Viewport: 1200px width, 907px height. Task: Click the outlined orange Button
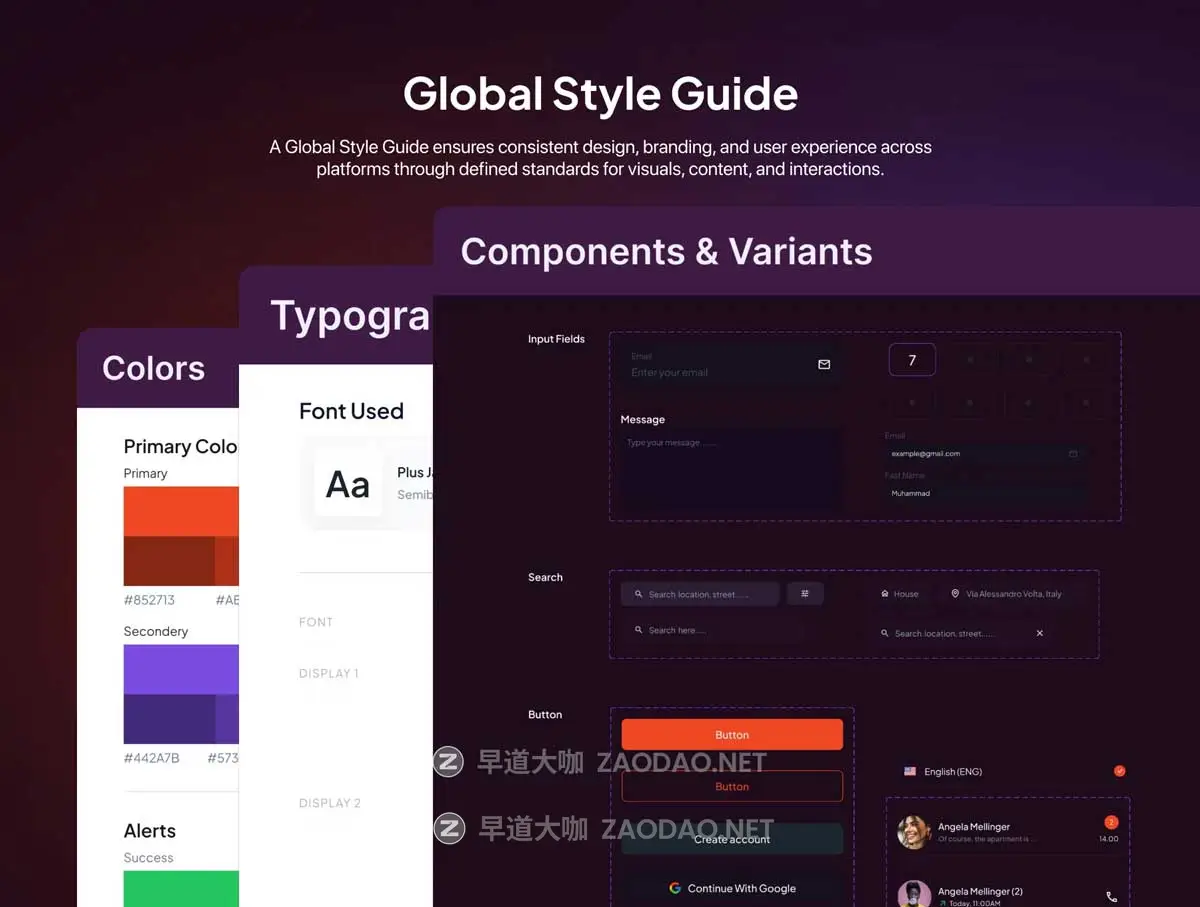[732, 787]
